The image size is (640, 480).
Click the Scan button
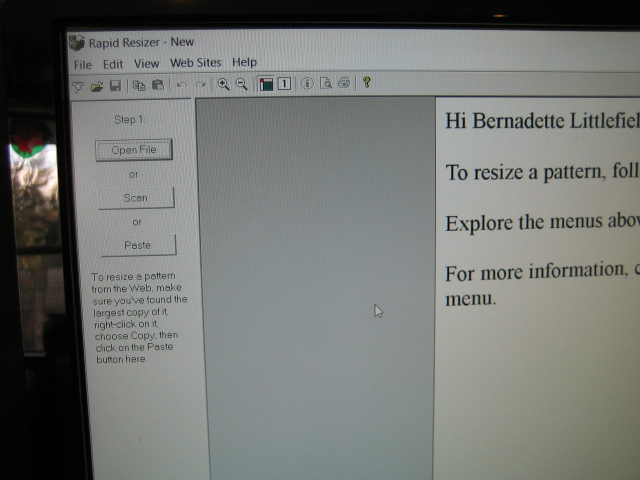(x=136, y=198)
